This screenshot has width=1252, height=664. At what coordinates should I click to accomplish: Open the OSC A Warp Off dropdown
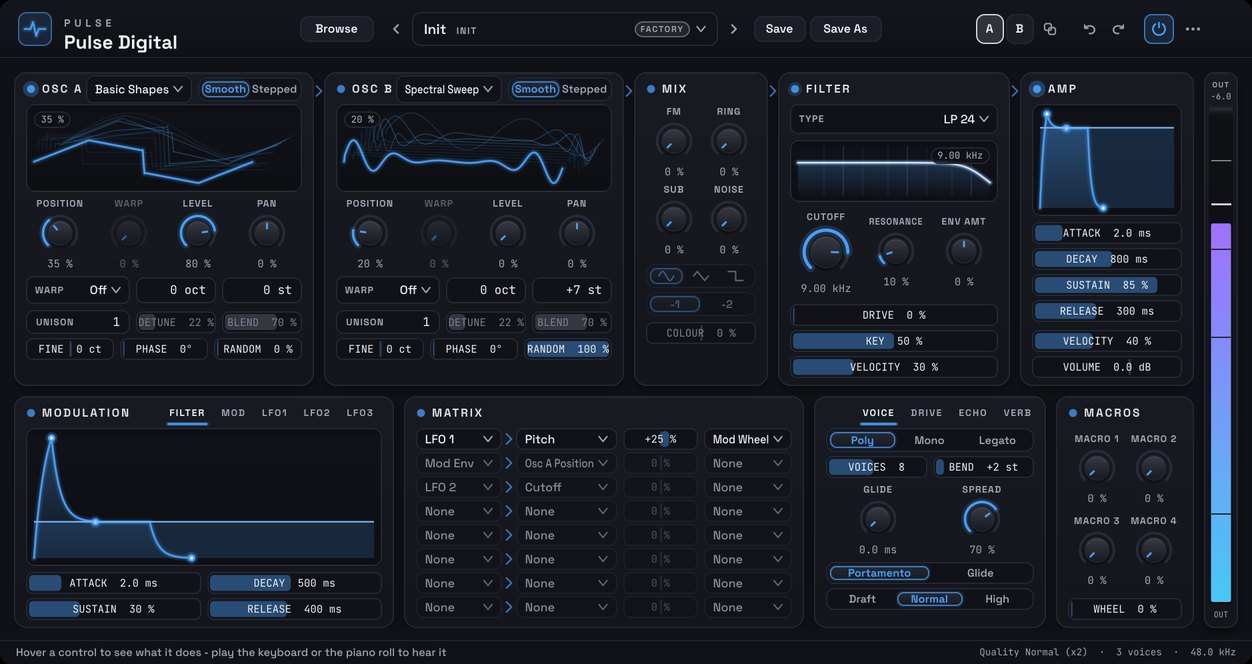pyautogui.click(x=79, y=290)
